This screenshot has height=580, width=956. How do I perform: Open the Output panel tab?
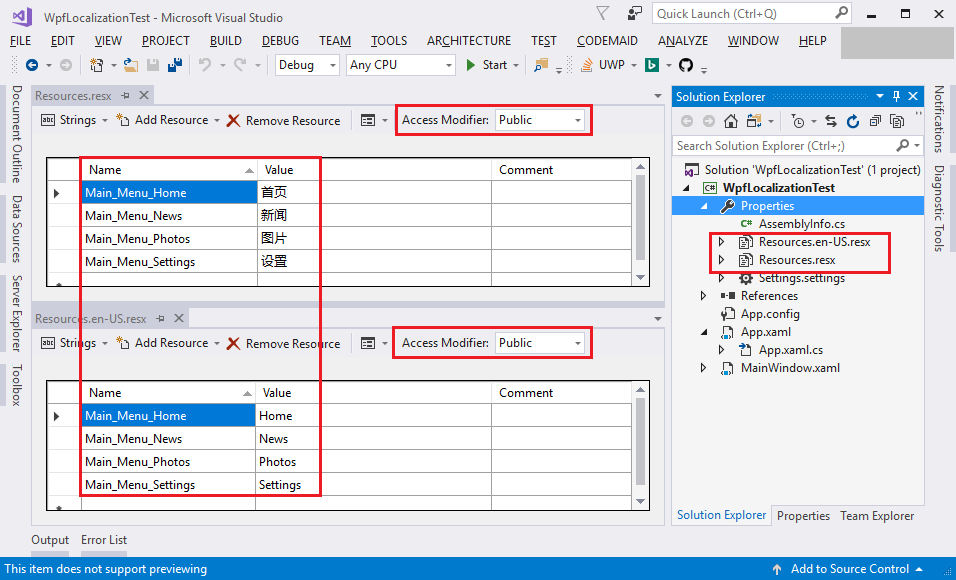coord(50,540)
